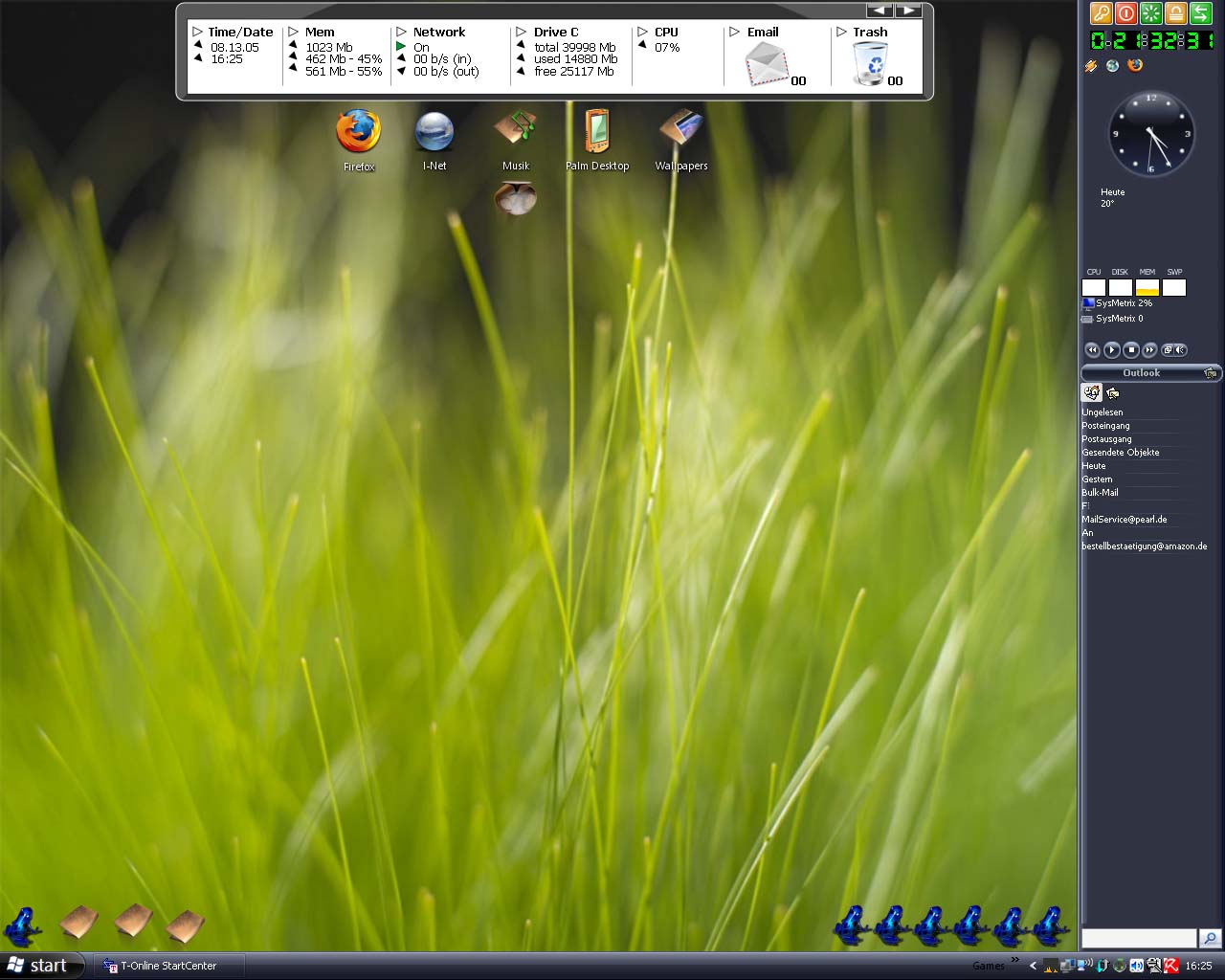The image size is (1225, 980).
Task: Click the taskbar clock showing 16:25
Action: 1198,966
